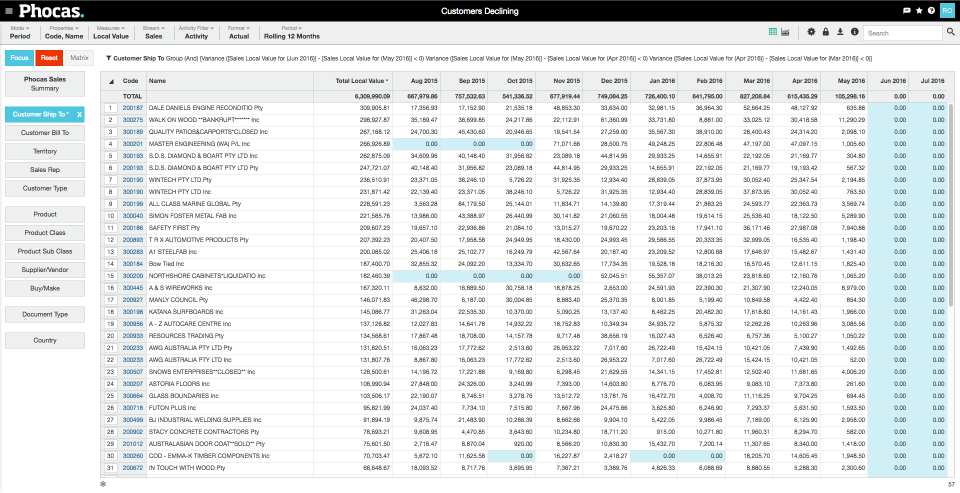This screenshot has height=493, width=960.
Task: Open the Format dropdown
Action: tap(239, 32)
